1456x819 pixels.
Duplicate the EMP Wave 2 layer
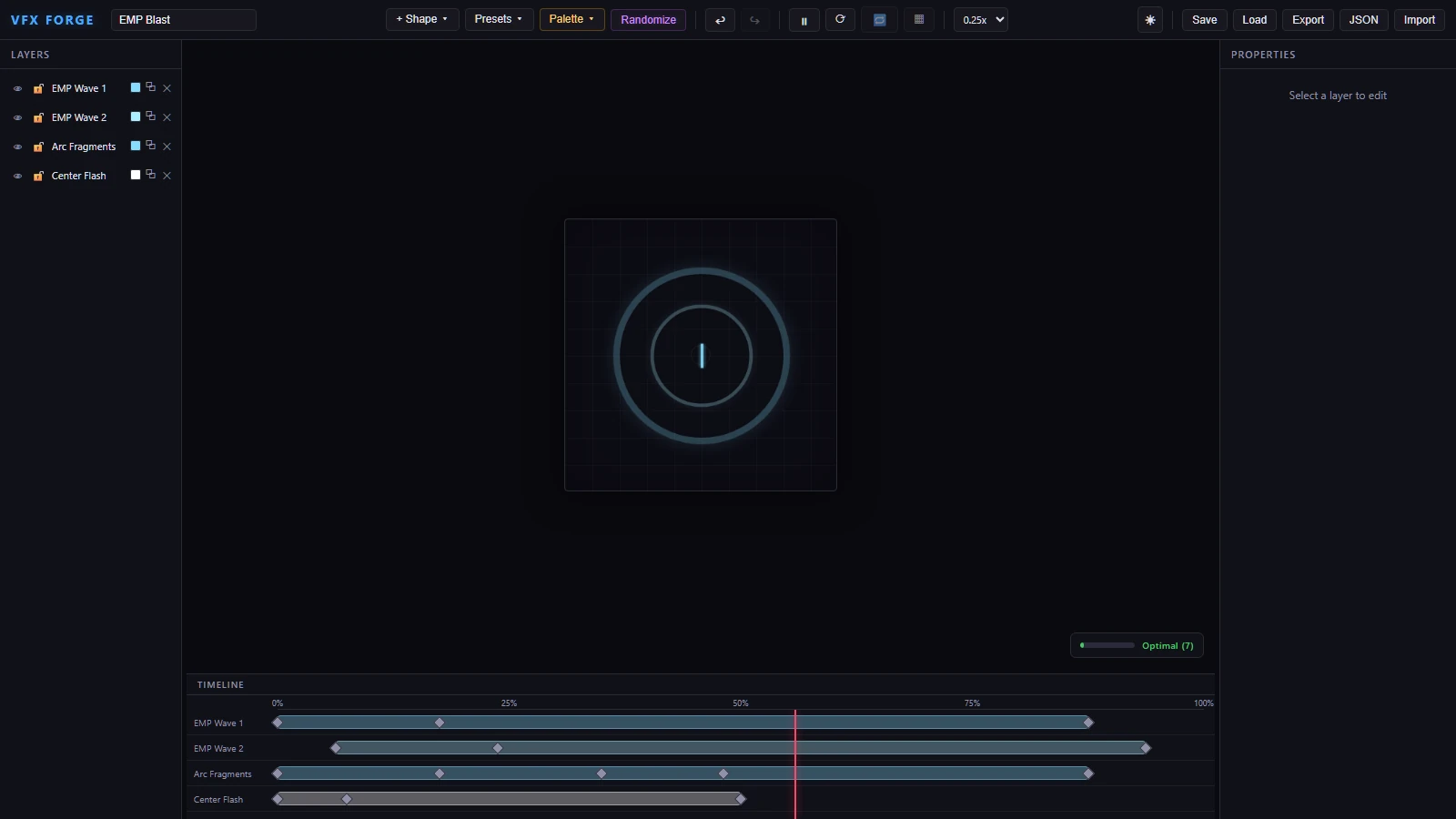click(151, 116)
